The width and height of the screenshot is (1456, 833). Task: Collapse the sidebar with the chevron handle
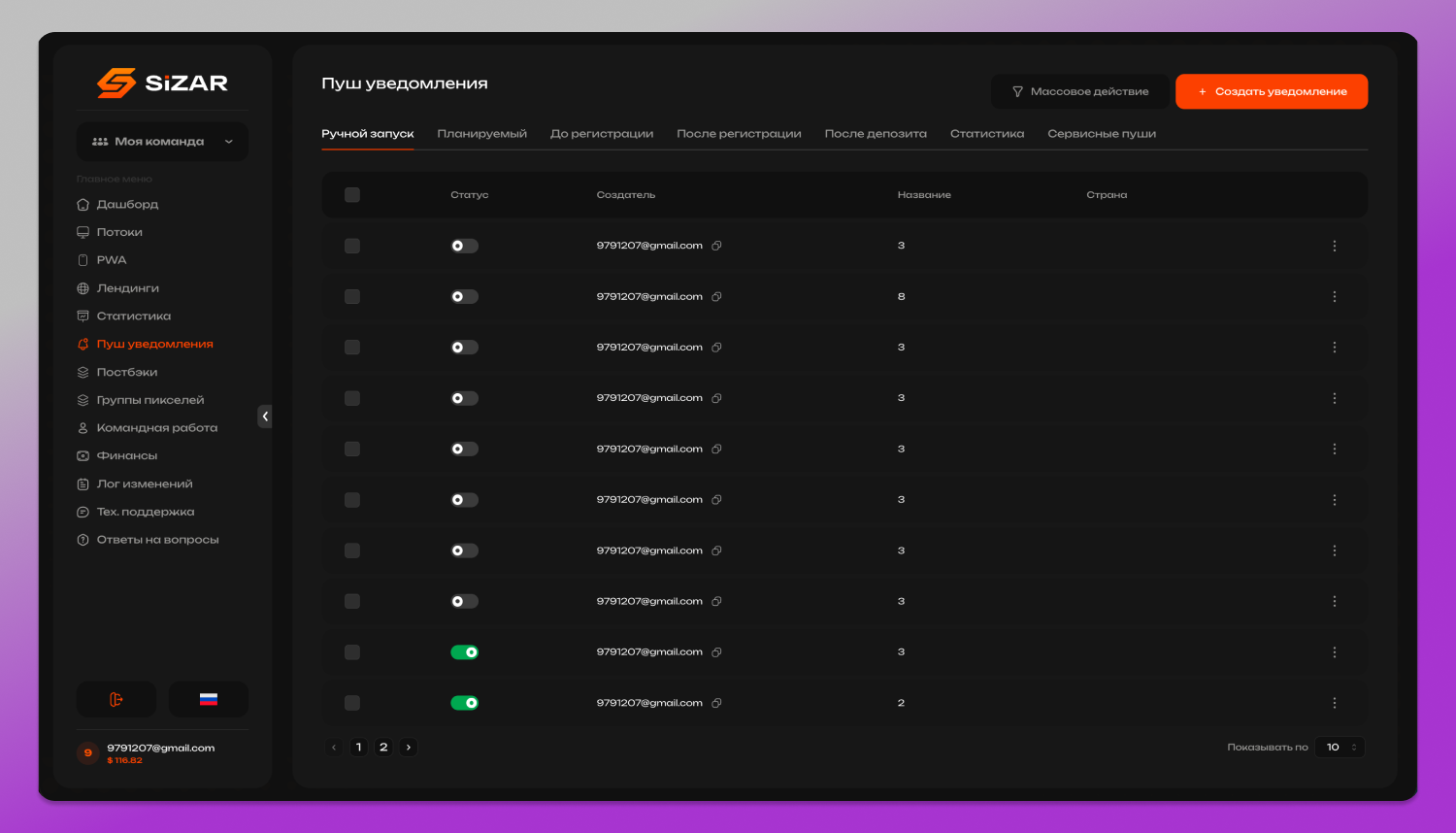(x=265, y=416)
